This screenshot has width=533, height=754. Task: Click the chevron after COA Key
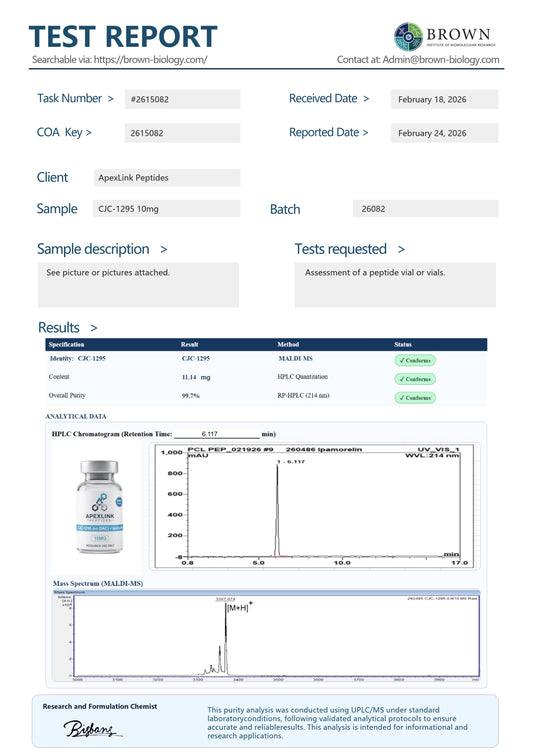pyautogui.click(x=89, y=133)
